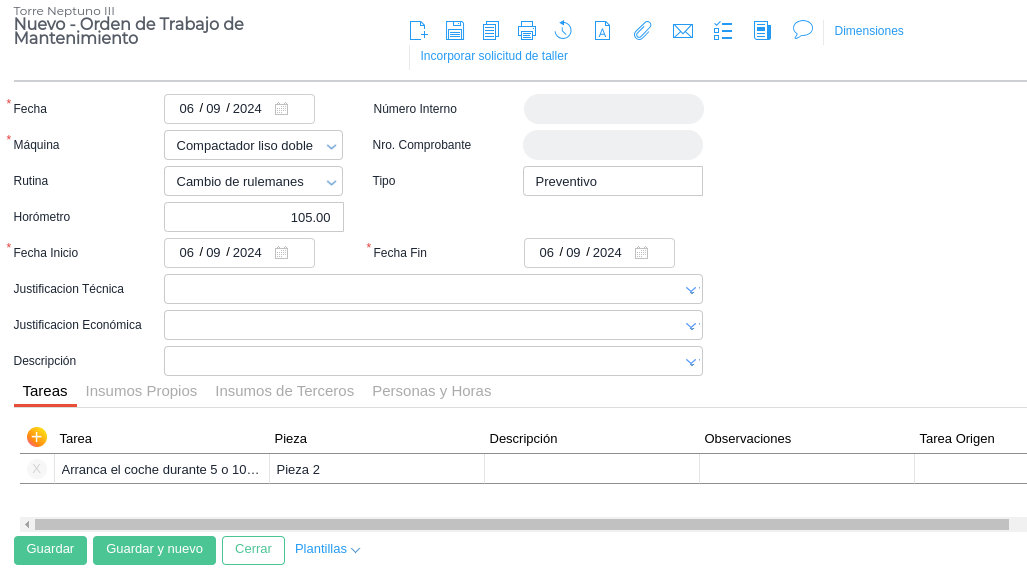Open the Plantillas dropdown menu
This screenshot has height=572, width=1027.
click(x=327, y=549)
